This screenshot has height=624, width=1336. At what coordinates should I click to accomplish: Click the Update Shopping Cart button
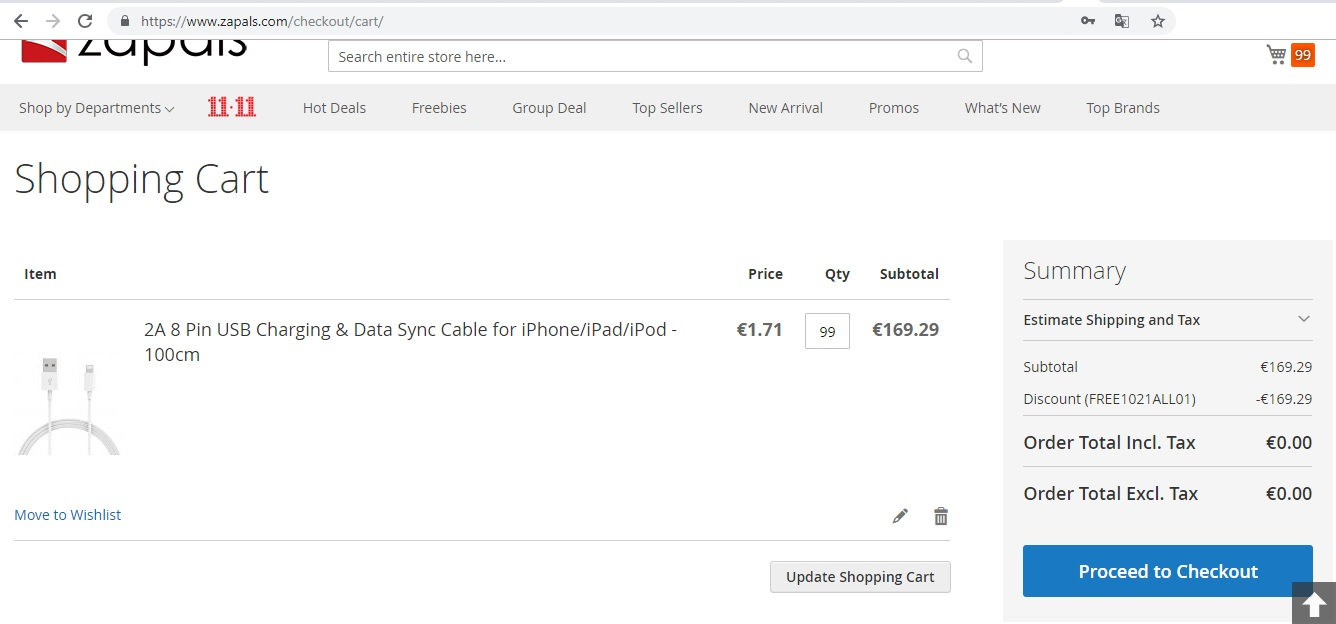click(860, 577)
